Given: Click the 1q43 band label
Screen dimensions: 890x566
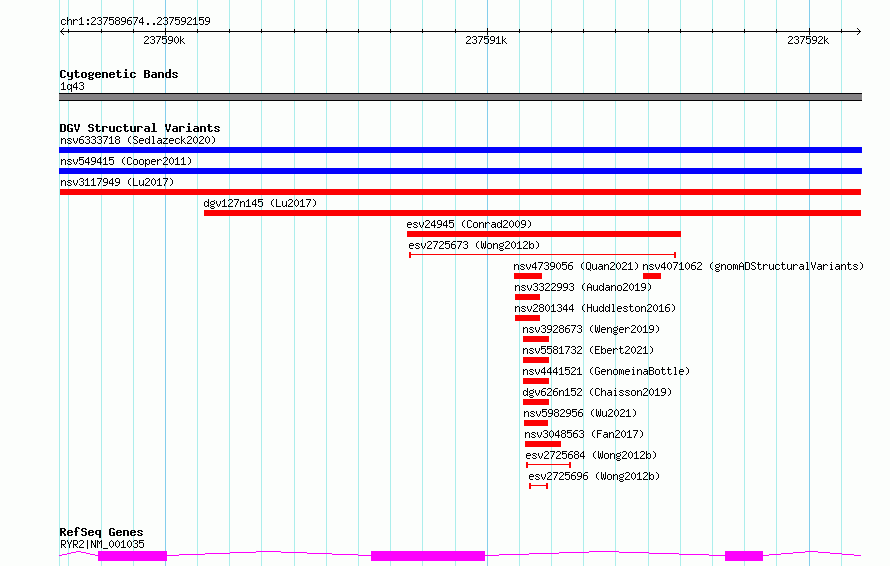Looking at the screenshot, I should (x=72, y=86).
